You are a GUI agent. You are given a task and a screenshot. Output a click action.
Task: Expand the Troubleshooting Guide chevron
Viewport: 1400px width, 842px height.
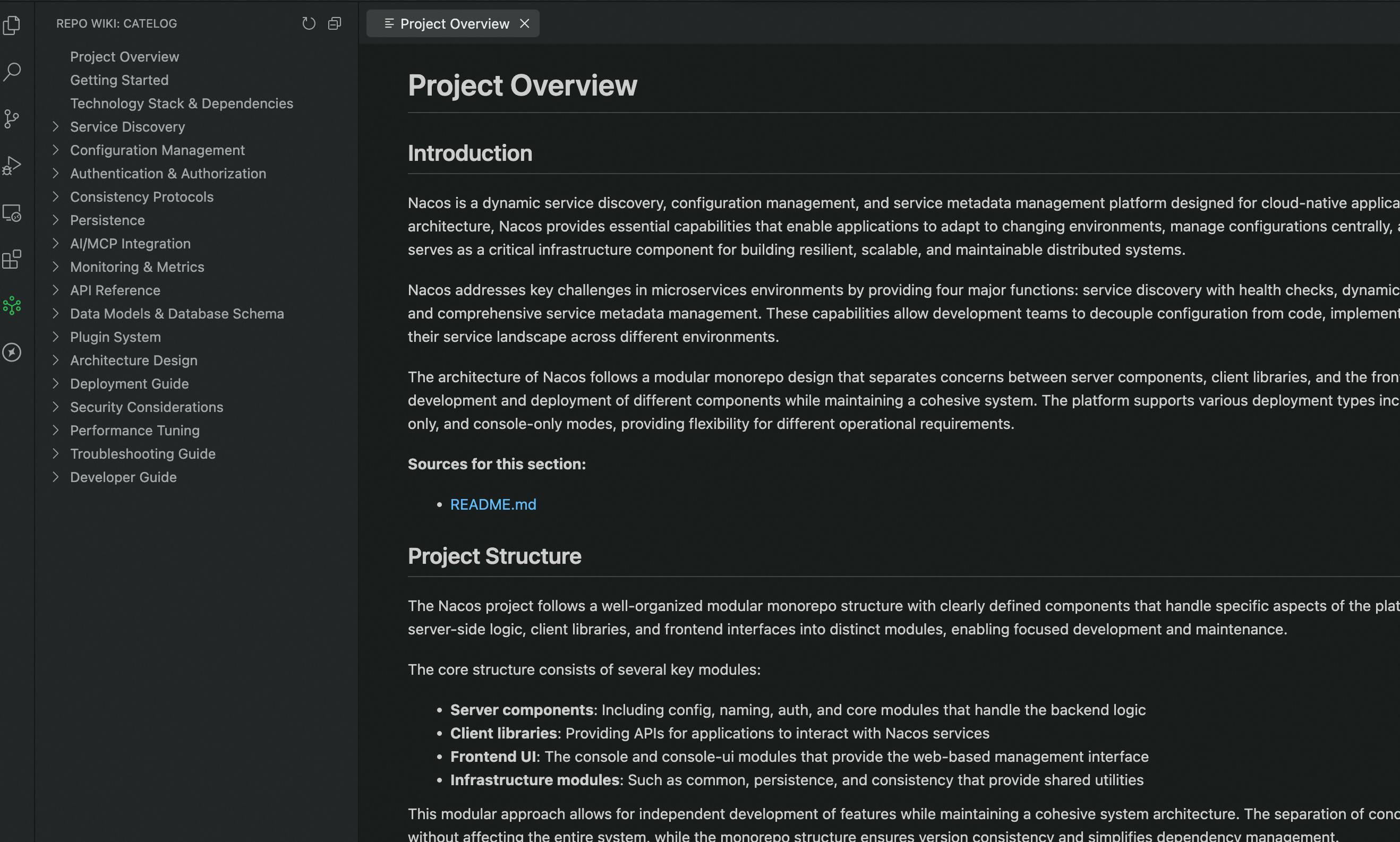56,453
